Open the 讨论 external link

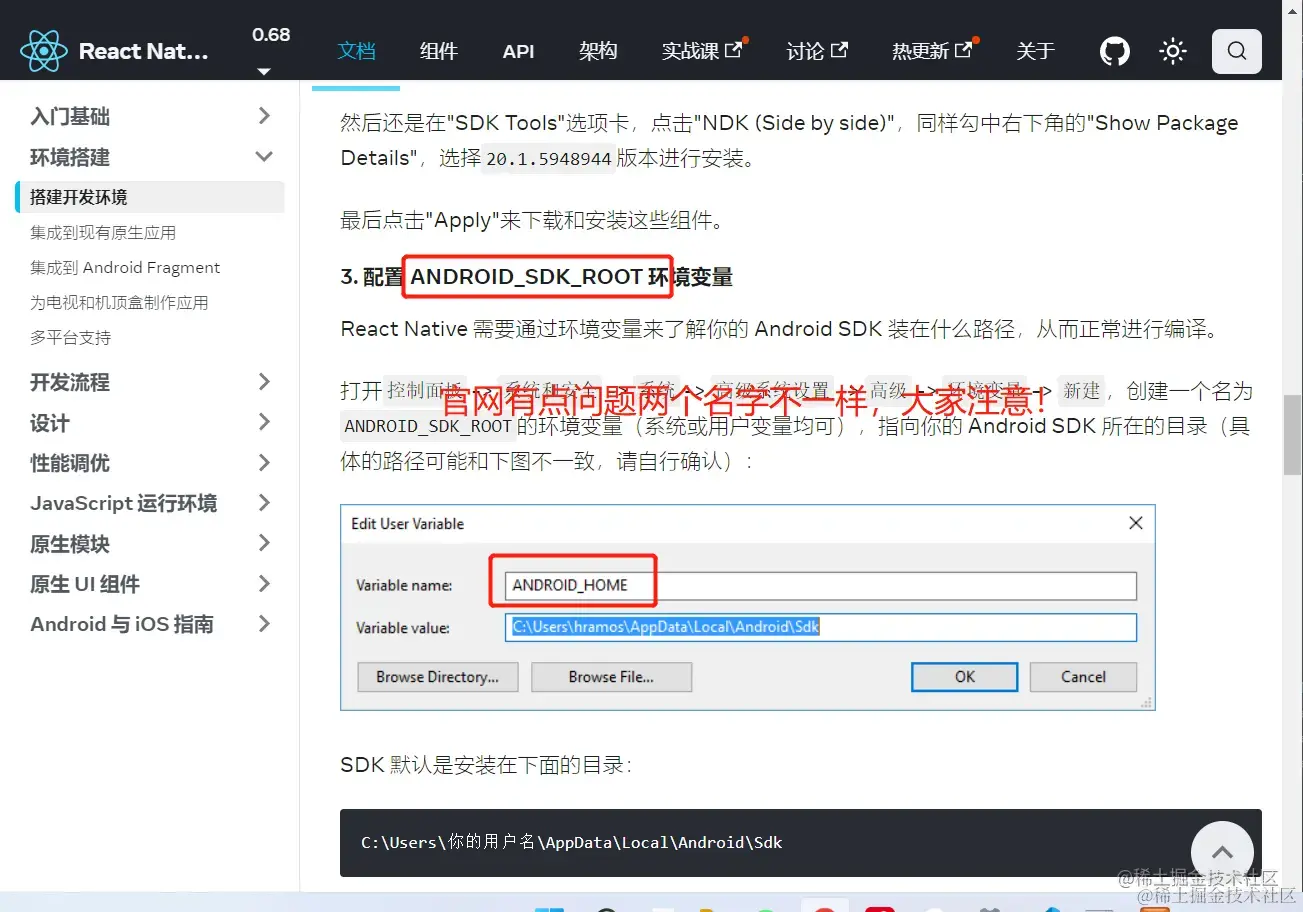[x=817, y=51]
